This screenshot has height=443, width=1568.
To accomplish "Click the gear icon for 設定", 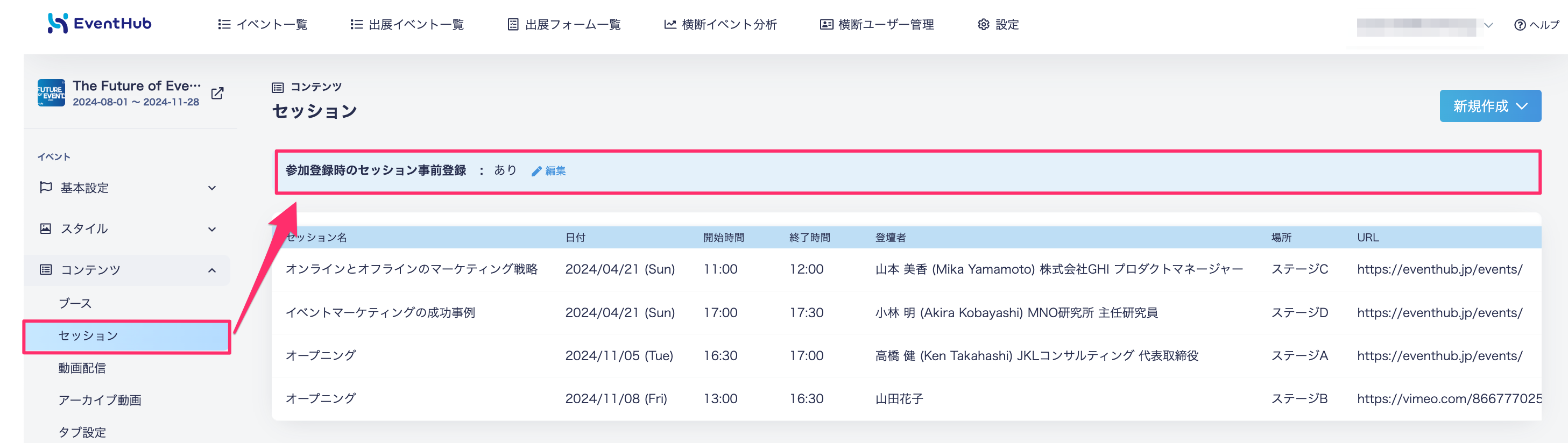I will tap(983, 24).
